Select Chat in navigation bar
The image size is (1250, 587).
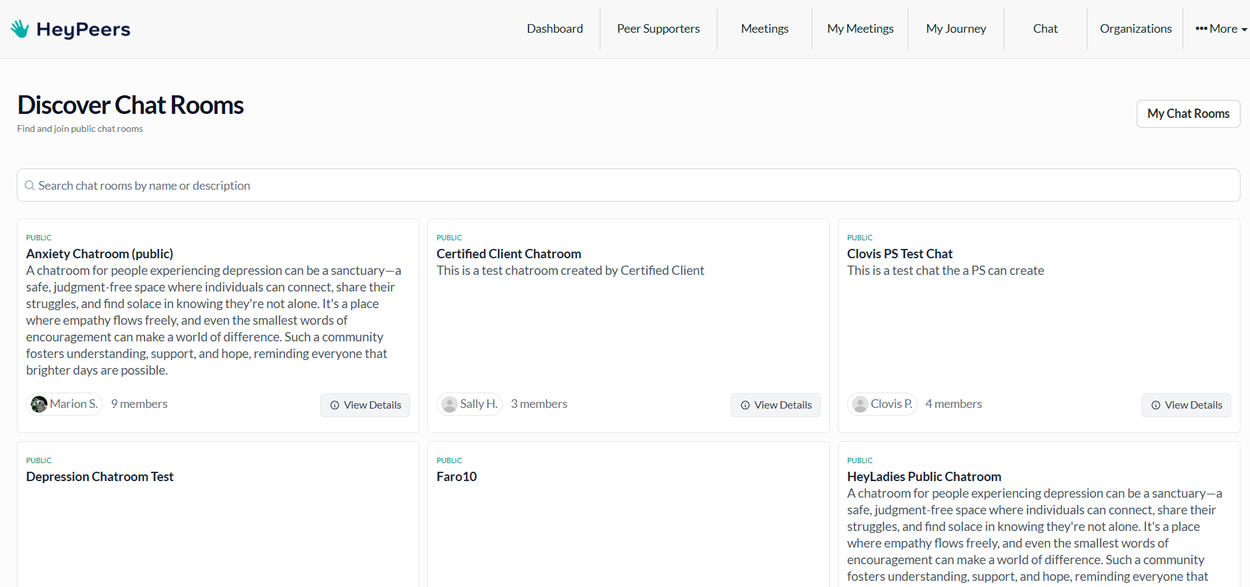[x=1045, y=29]
